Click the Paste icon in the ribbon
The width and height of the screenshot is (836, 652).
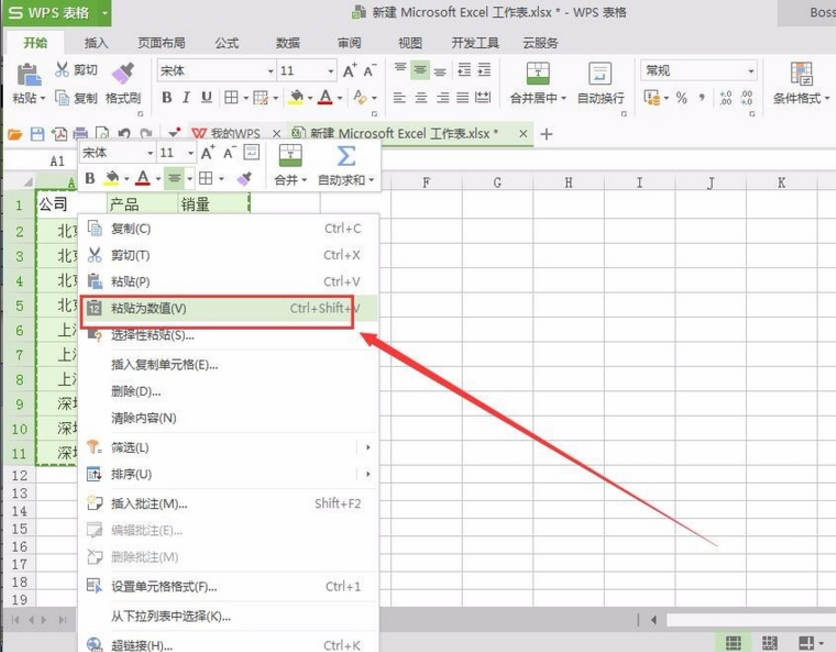[28, 75]
